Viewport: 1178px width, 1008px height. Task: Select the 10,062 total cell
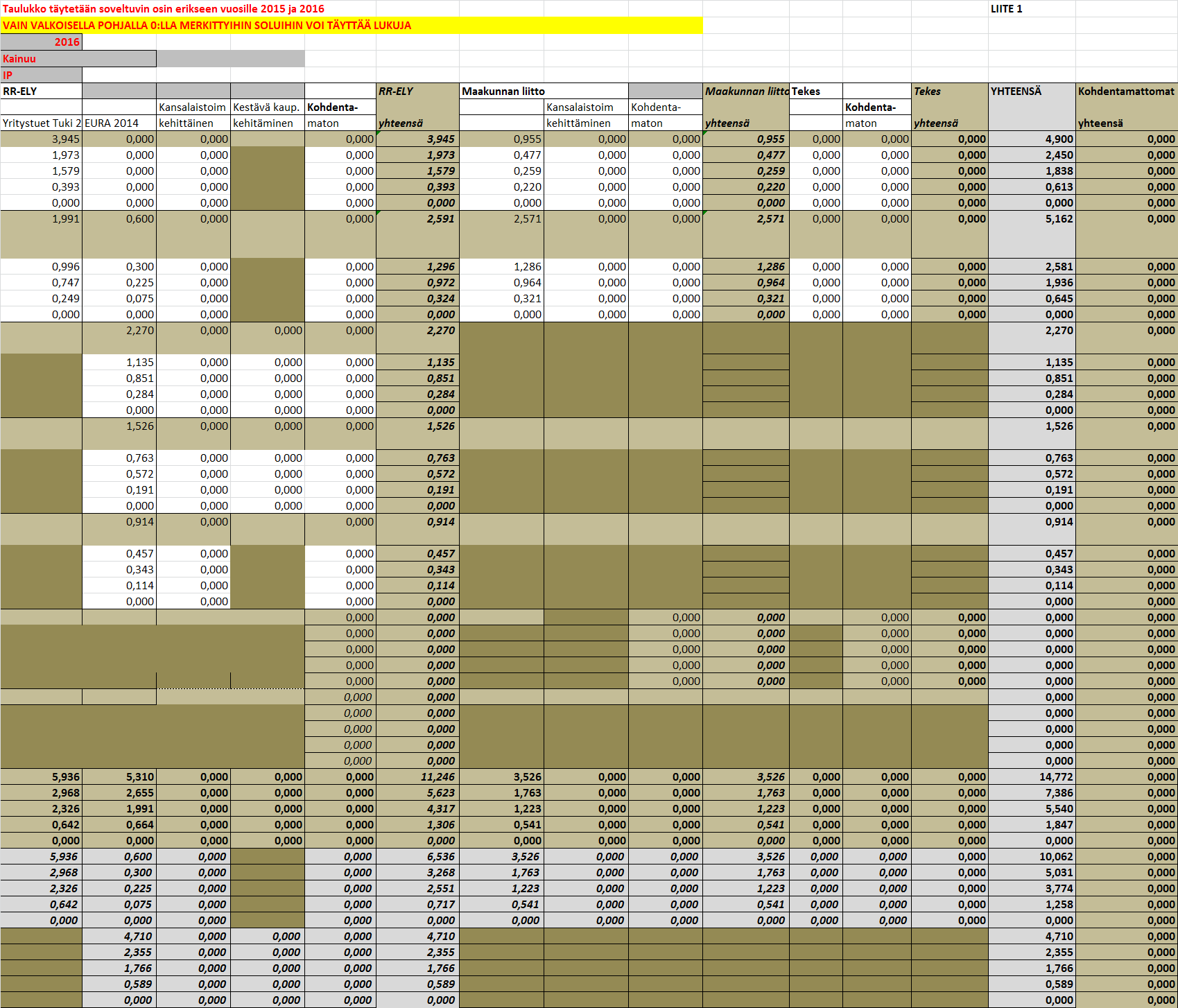click(1032, 856)
